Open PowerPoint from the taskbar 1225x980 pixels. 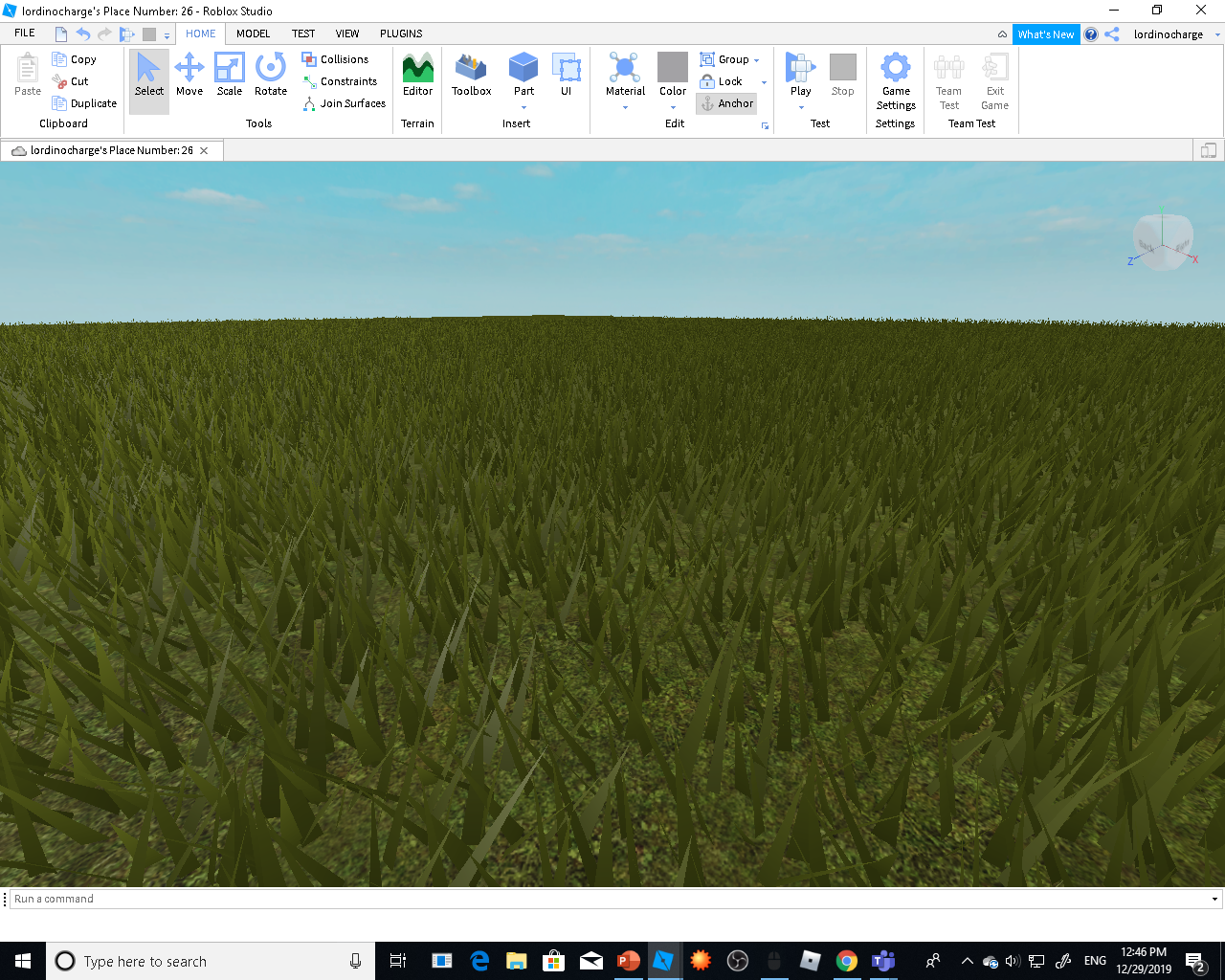tap(628, 961)
